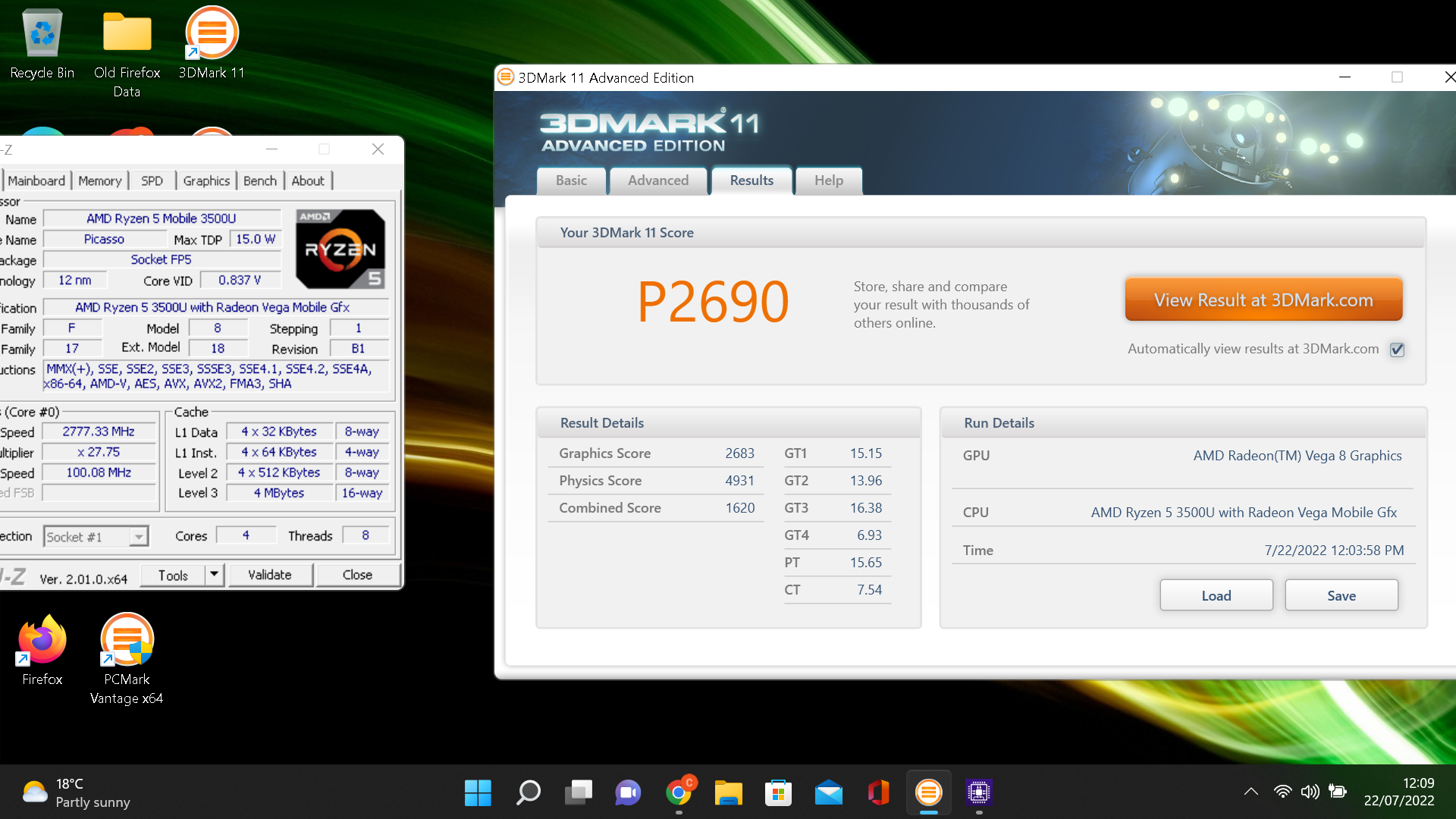Launch the 3DMark 11 desktop shortcut
The width and height of the screenshot is (1456, 819).
212,44
